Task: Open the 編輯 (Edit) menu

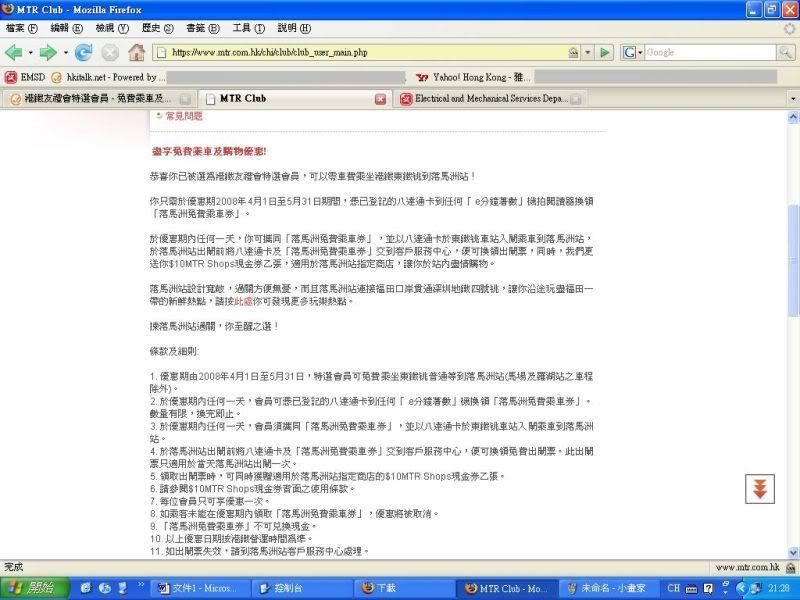Action: (66, 29)
